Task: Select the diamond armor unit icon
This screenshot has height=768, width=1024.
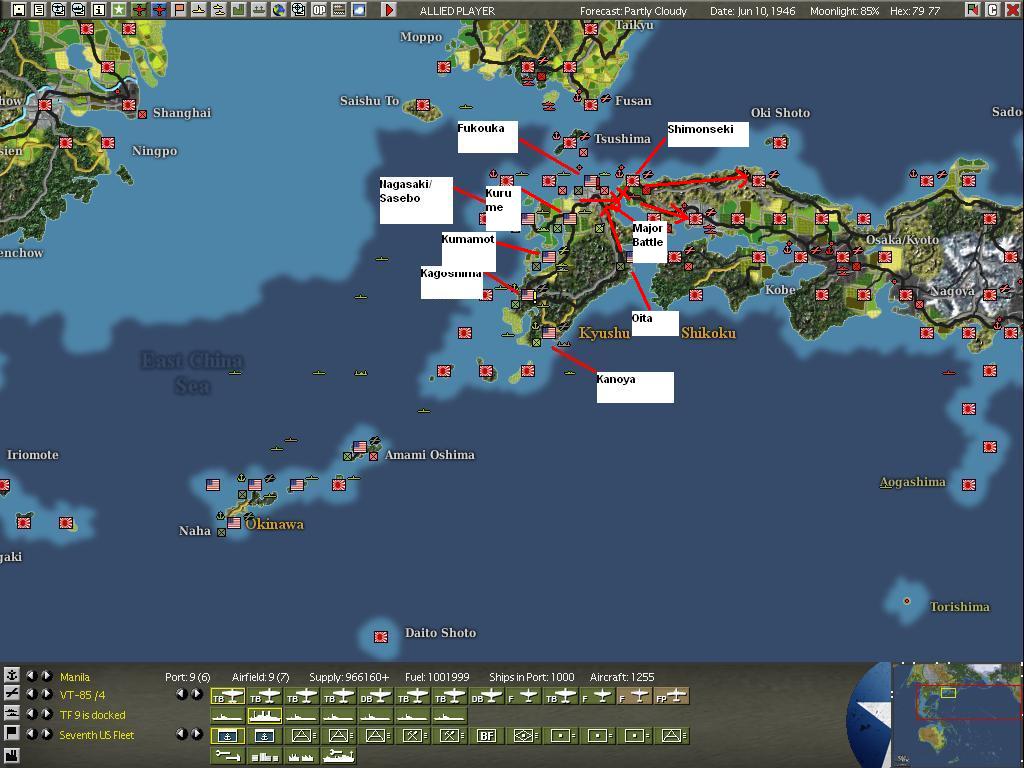Action: [x=524, y=736]
